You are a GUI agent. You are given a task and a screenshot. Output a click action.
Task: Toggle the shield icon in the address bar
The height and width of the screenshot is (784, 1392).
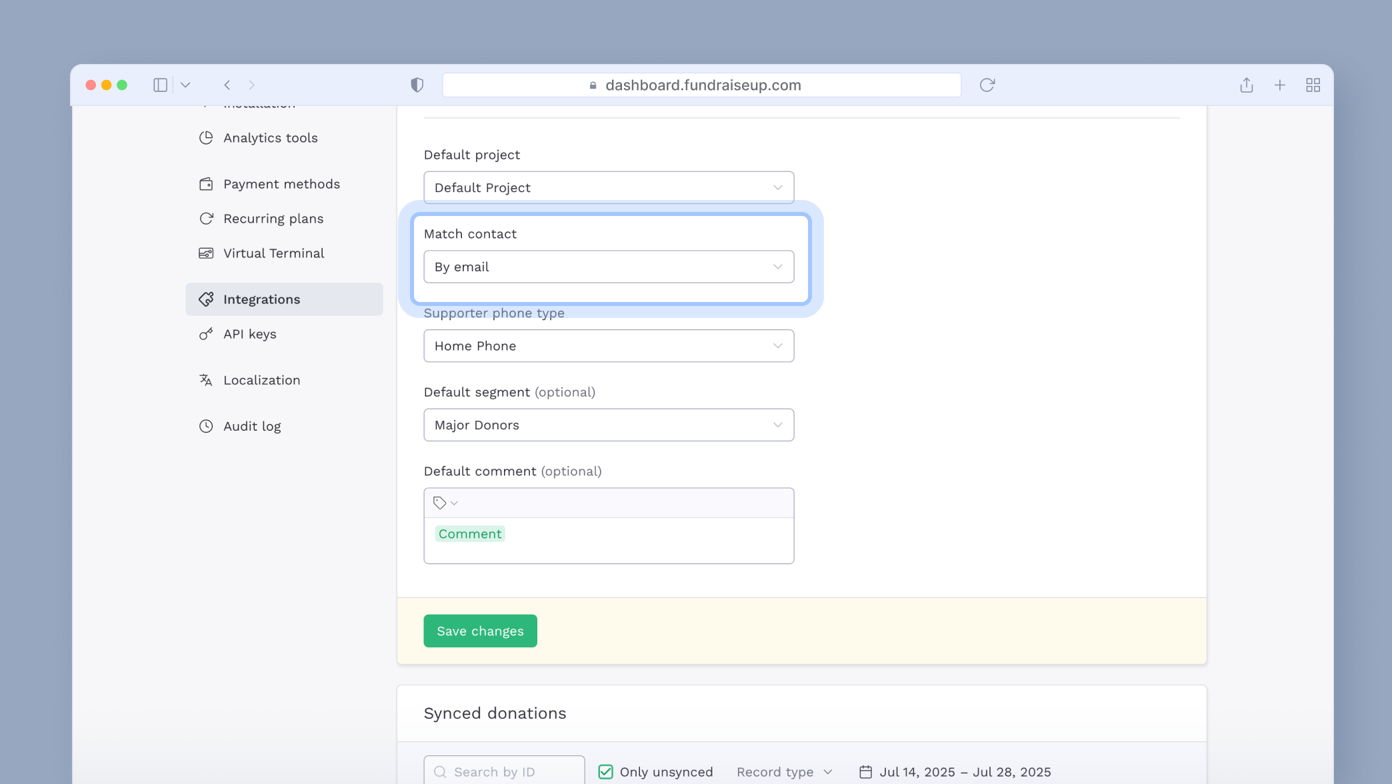(417, 85)
